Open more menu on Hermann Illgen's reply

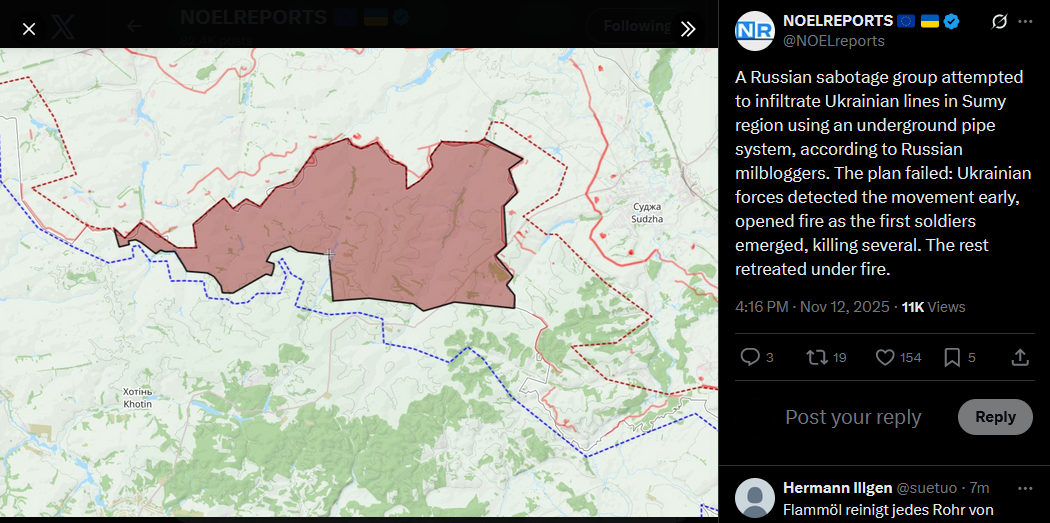[x=1025, y=488]
